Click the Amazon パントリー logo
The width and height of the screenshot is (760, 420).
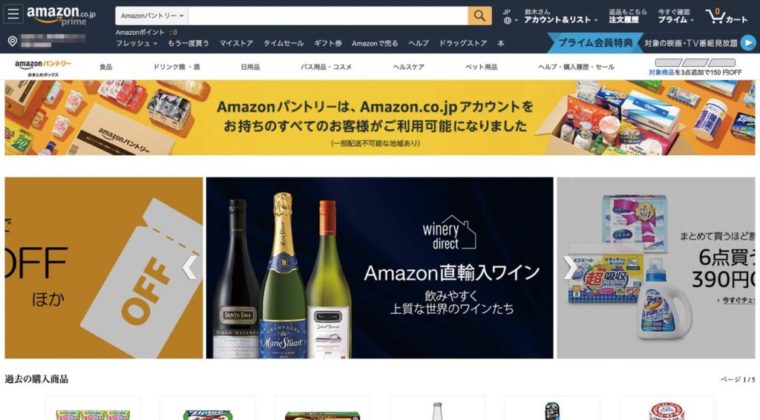click(43, 67)
